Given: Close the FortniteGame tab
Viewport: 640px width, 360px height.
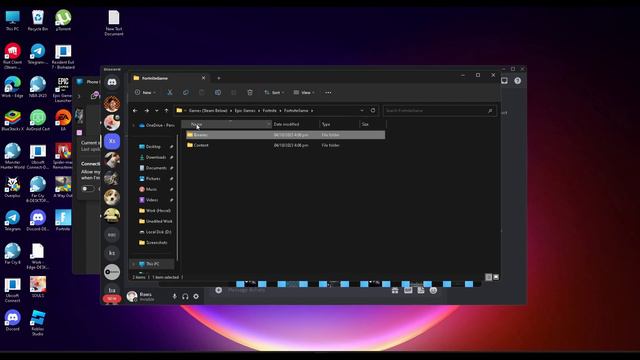Looking at the screenshot, I should (x=203, y=78).
